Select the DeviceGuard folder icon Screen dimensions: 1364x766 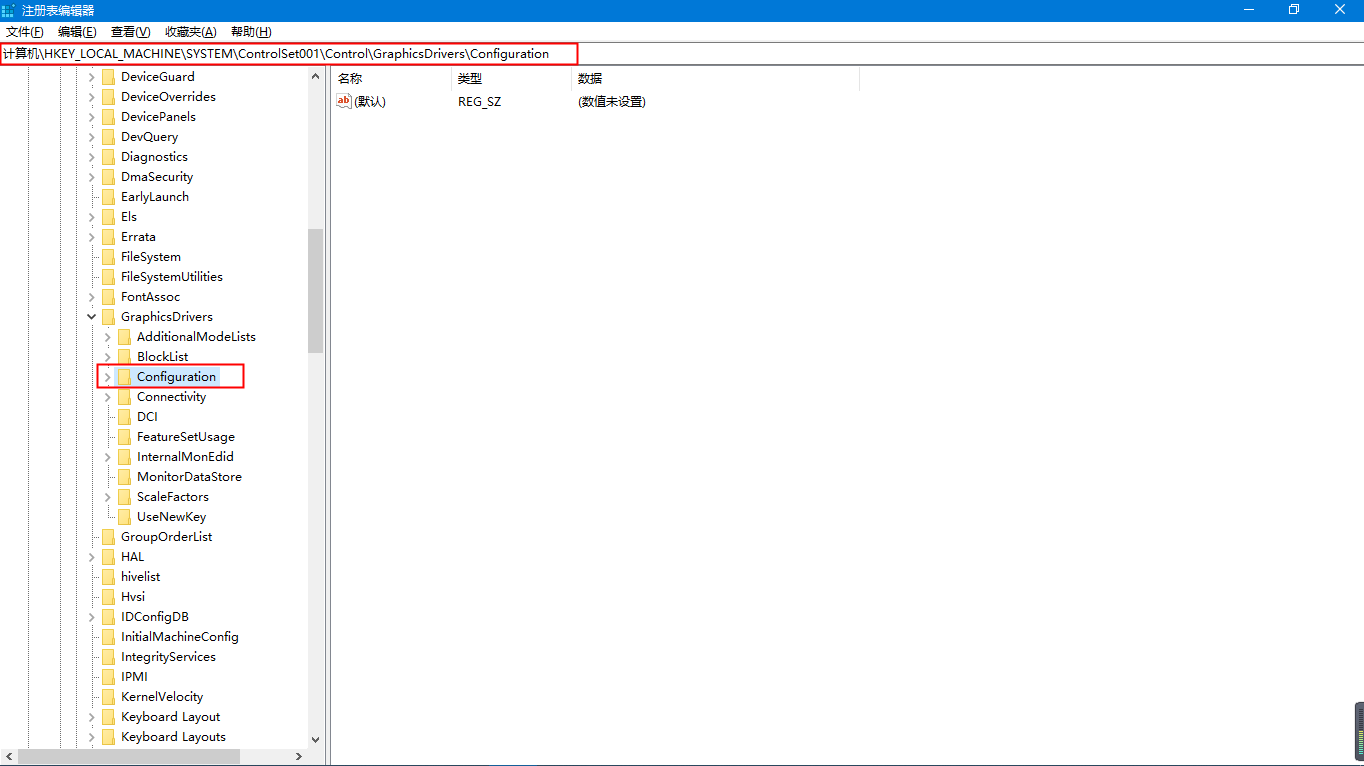click(x=108, y=77)
